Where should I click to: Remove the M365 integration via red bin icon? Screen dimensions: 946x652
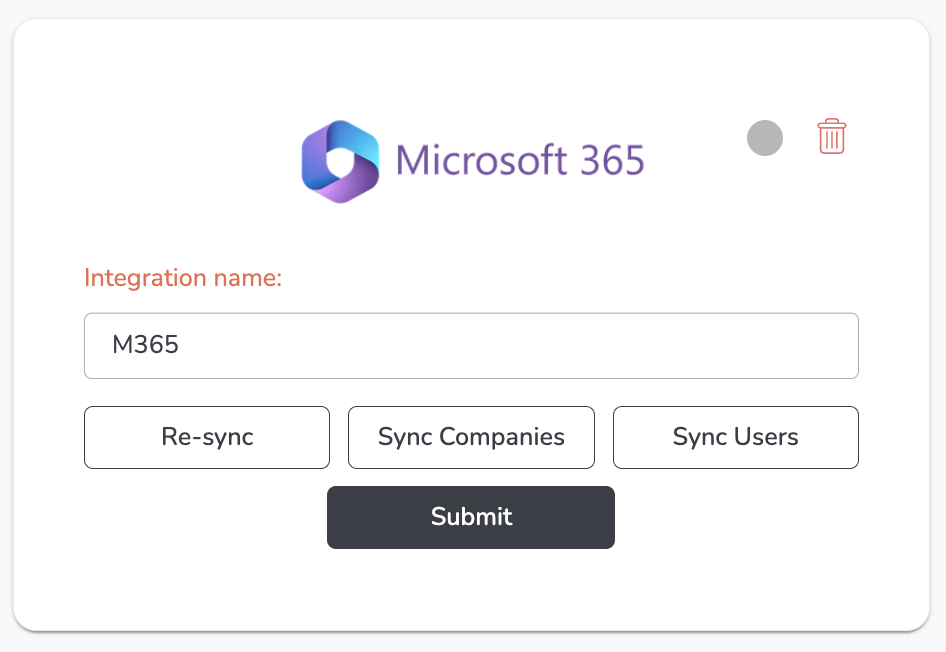coord(831,136)
